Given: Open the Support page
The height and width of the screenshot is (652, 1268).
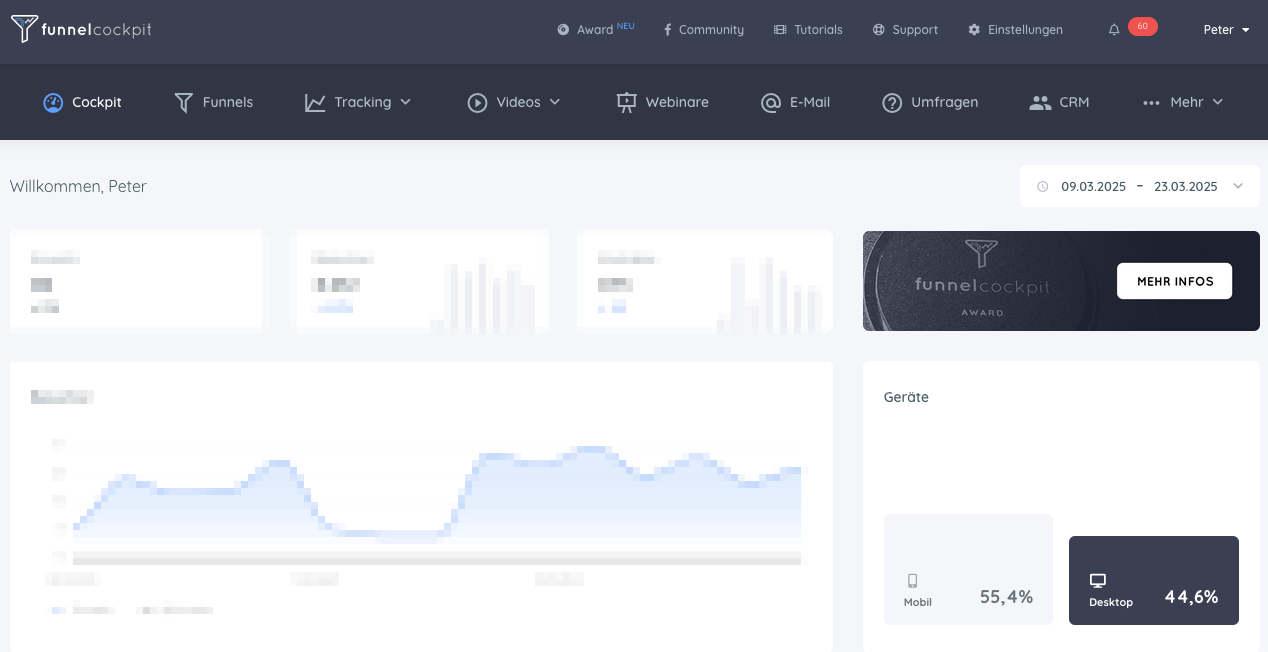Looking at the screenshot, I should (905, 30).
